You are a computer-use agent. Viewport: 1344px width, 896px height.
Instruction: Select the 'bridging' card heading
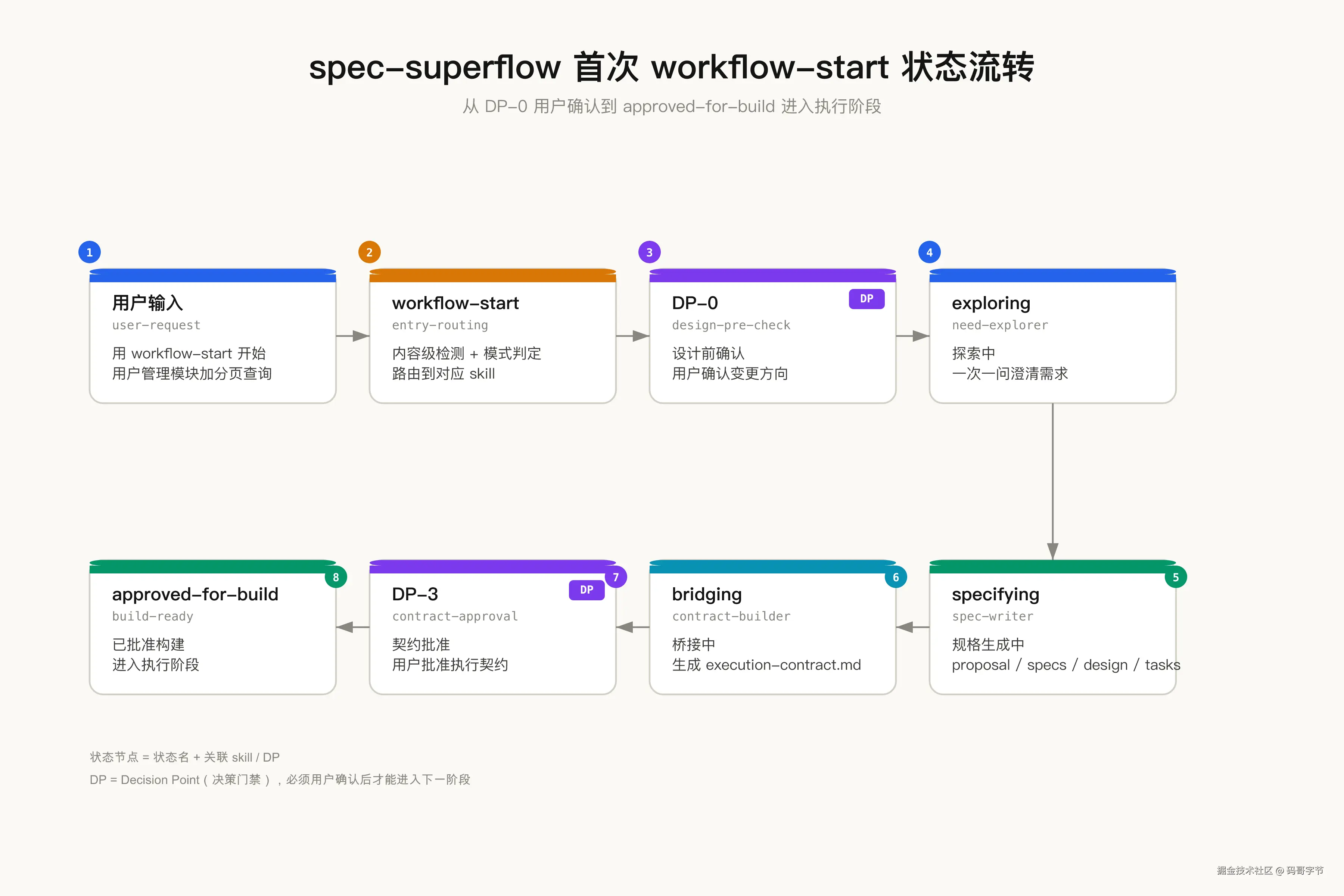706,595
